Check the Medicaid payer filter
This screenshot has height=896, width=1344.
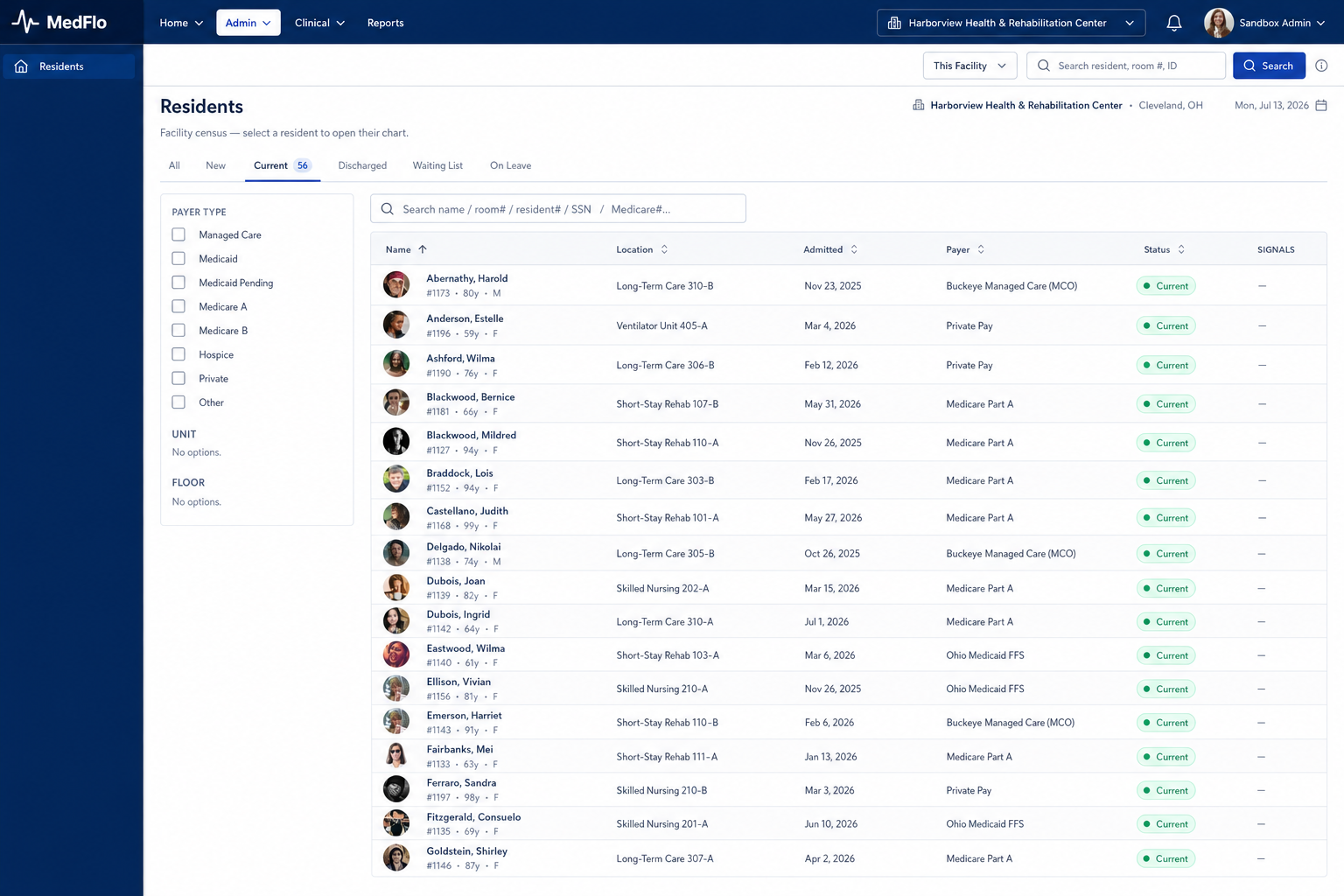click(x=178, y=259)
